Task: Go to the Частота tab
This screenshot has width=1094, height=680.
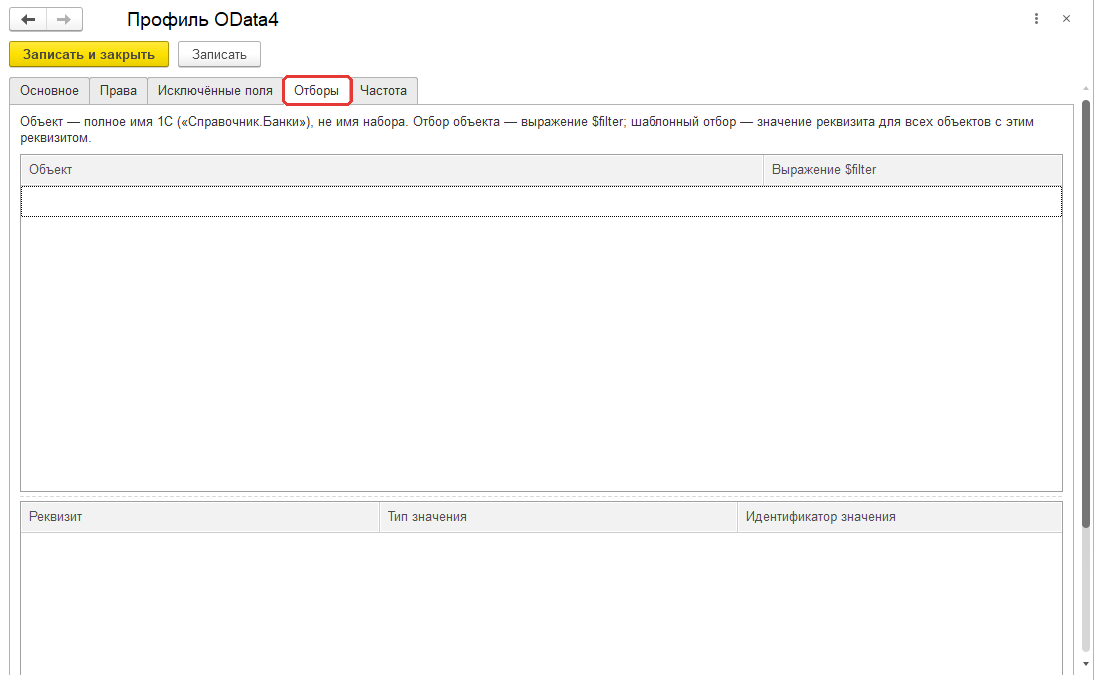Action: coord(383,91)
